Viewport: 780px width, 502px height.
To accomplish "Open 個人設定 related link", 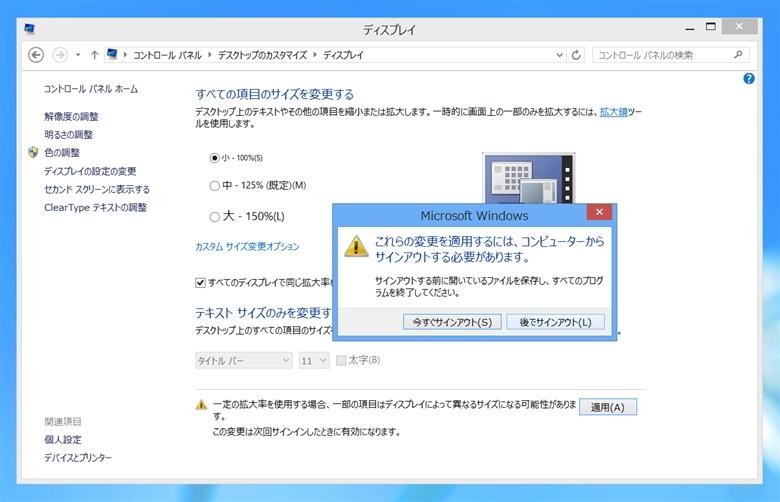I will pyautogui.click(x=63, y=440).
